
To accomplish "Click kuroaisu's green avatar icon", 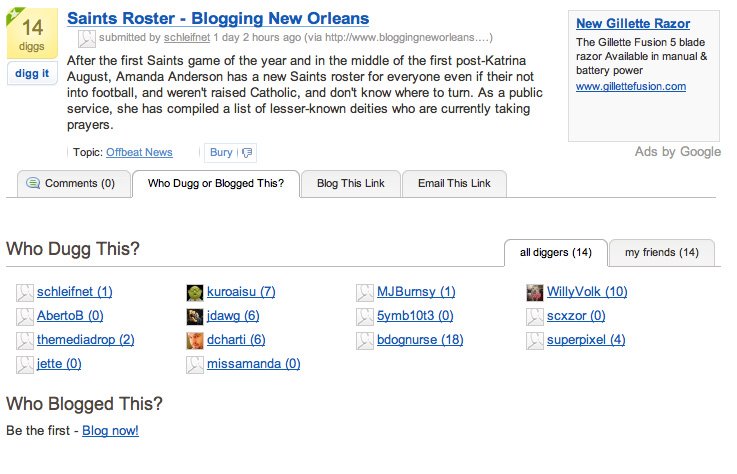I will click(195, 293).
